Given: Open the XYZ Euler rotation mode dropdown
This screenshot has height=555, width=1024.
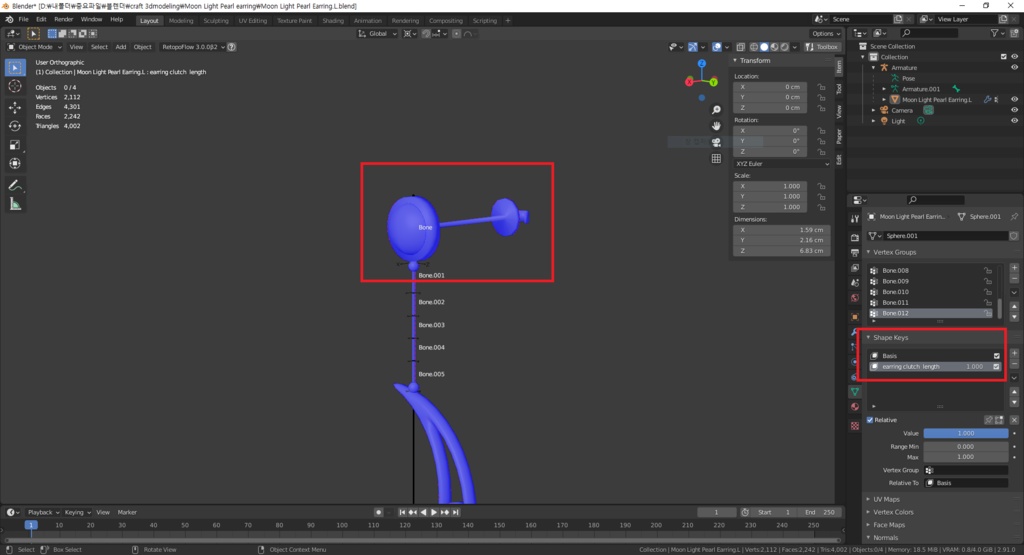Looking at the screenshot, I should [x=782, y=164].
